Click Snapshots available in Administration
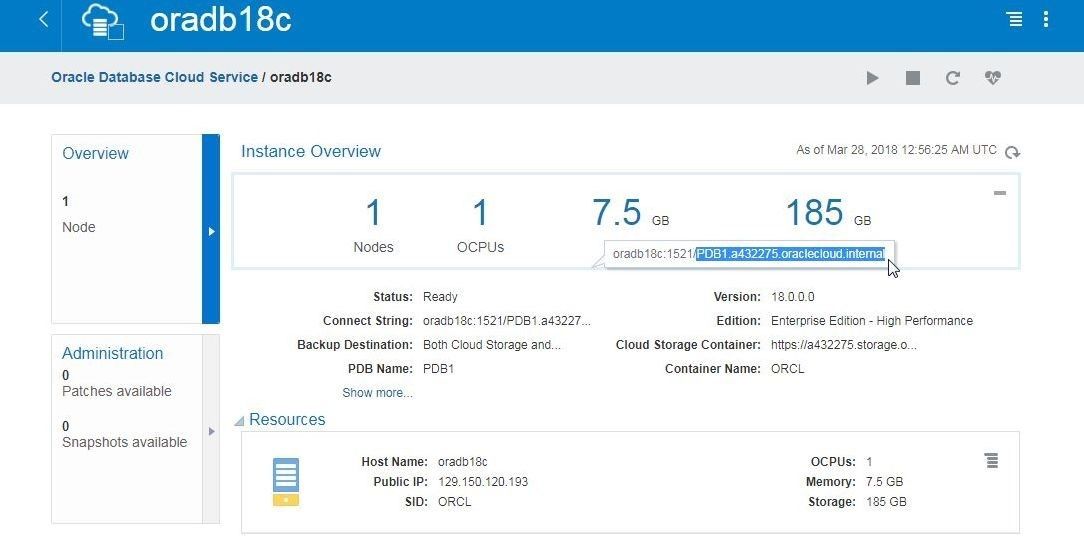This screenshot has width=1084, height=548. 124,442
